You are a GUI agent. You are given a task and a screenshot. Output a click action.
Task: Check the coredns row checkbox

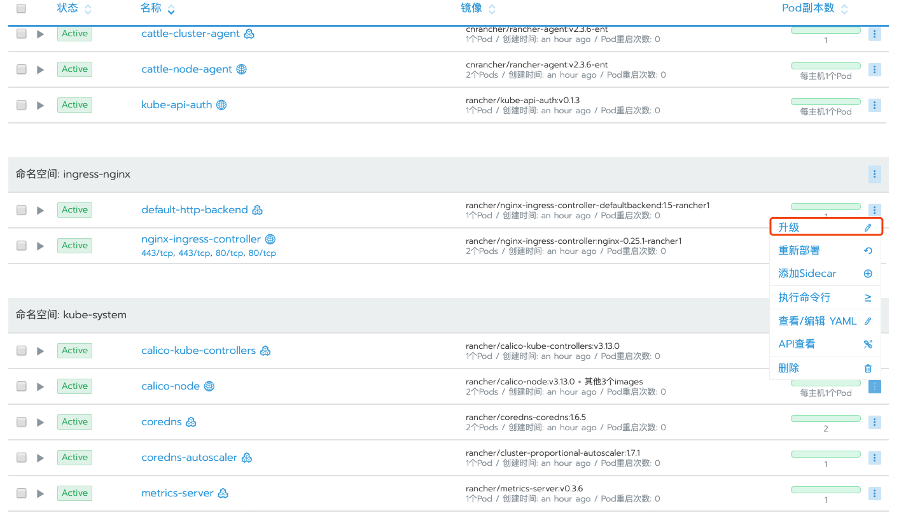(21, 422)
